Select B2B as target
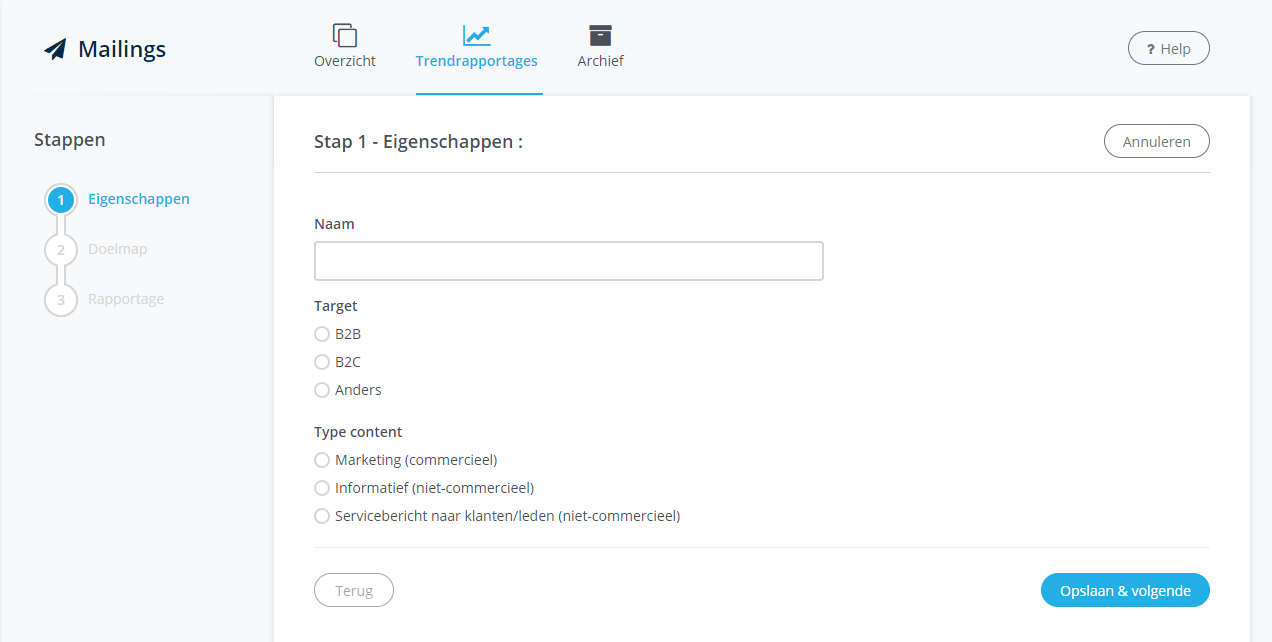1272x642 pixels. (322, 334)
